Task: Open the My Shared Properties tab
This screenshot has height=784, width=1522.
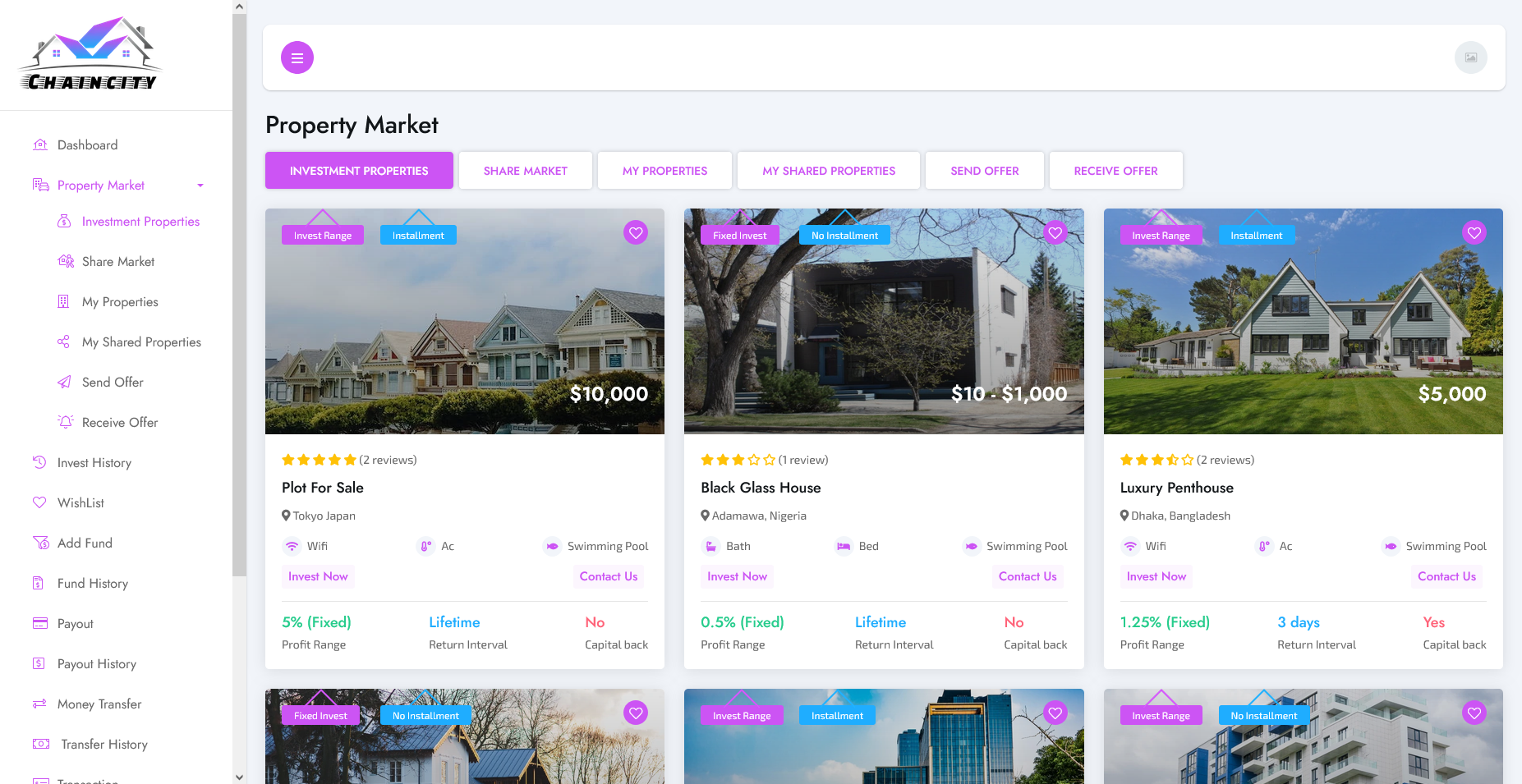Action: pyautogui.click(x=829, y=171)
